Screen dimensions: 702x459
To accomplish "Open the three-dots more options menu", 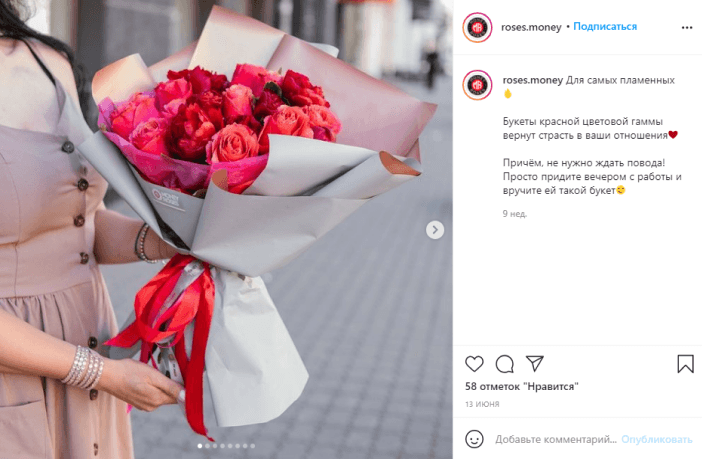I will (x=687, y=28).
